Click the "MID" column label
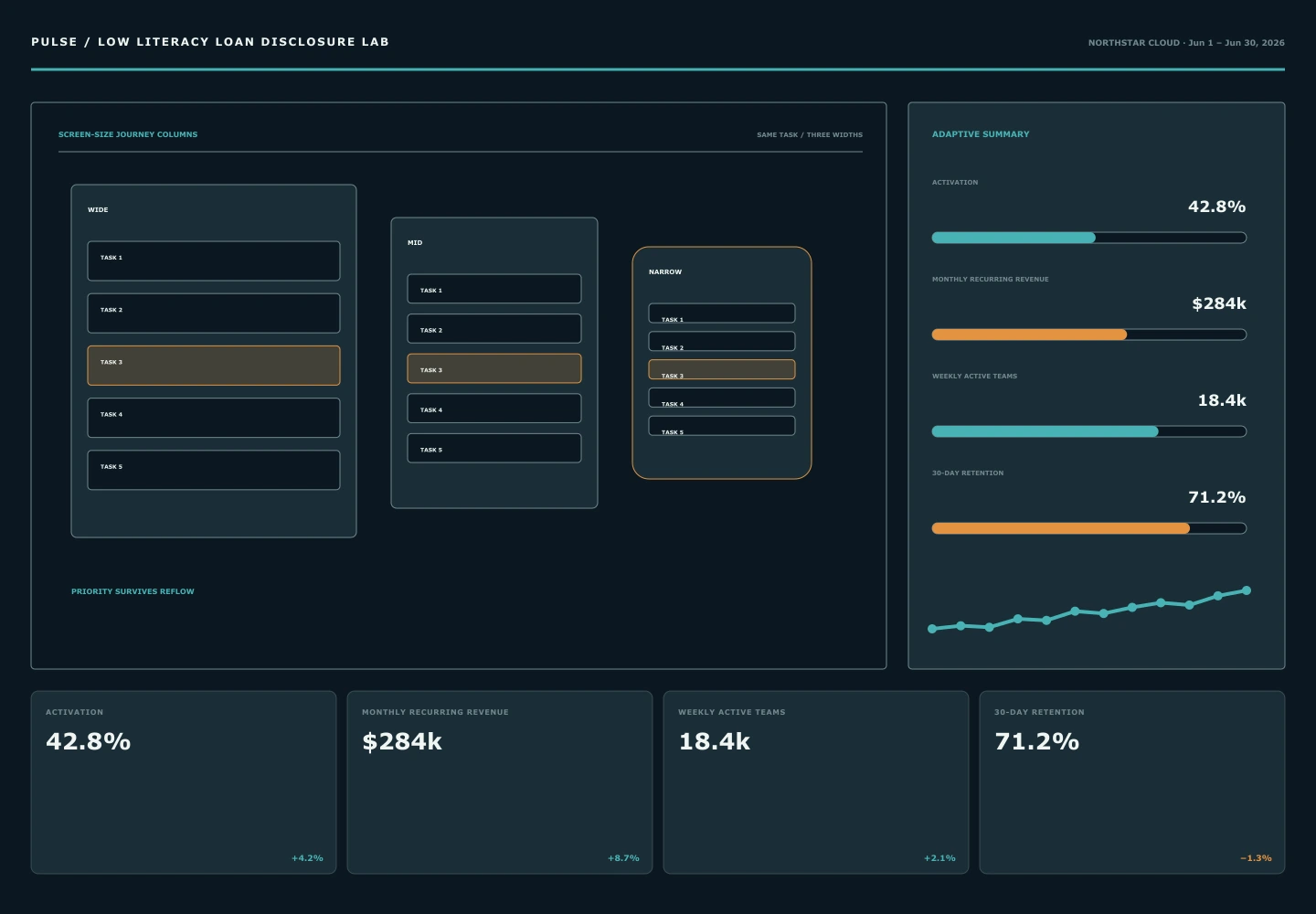Viewport: 1316px width, 914px height. [x=415, y=243]
